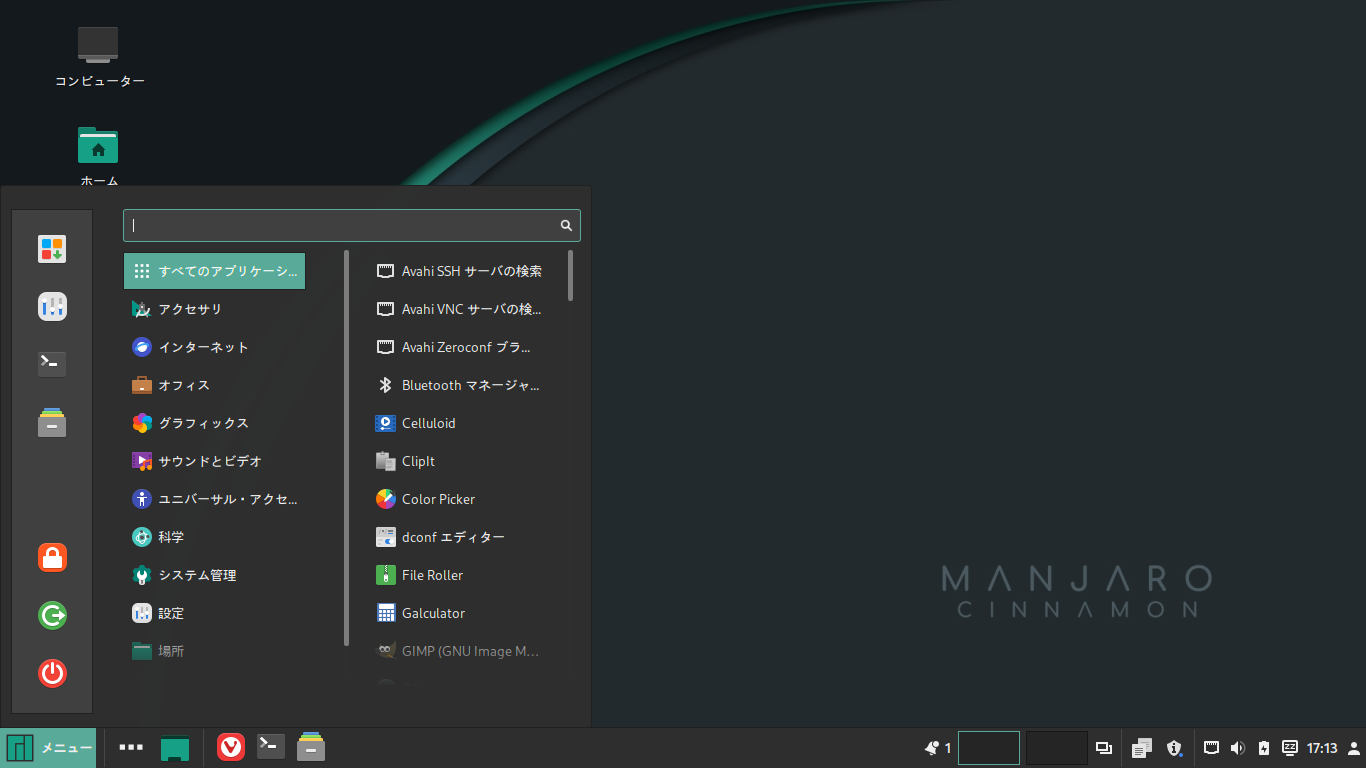Select システム管理 category

214,575
